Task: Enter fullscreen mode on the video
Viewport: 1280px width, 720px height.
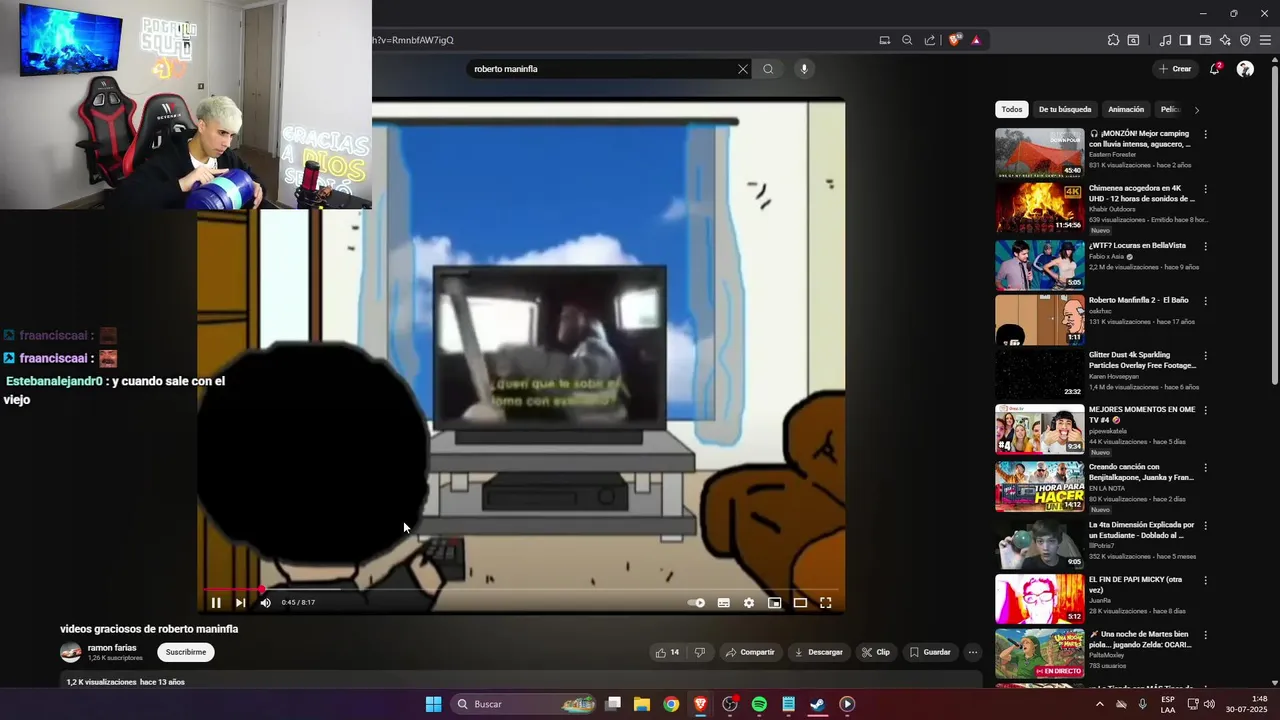Action: click(826, 603)
